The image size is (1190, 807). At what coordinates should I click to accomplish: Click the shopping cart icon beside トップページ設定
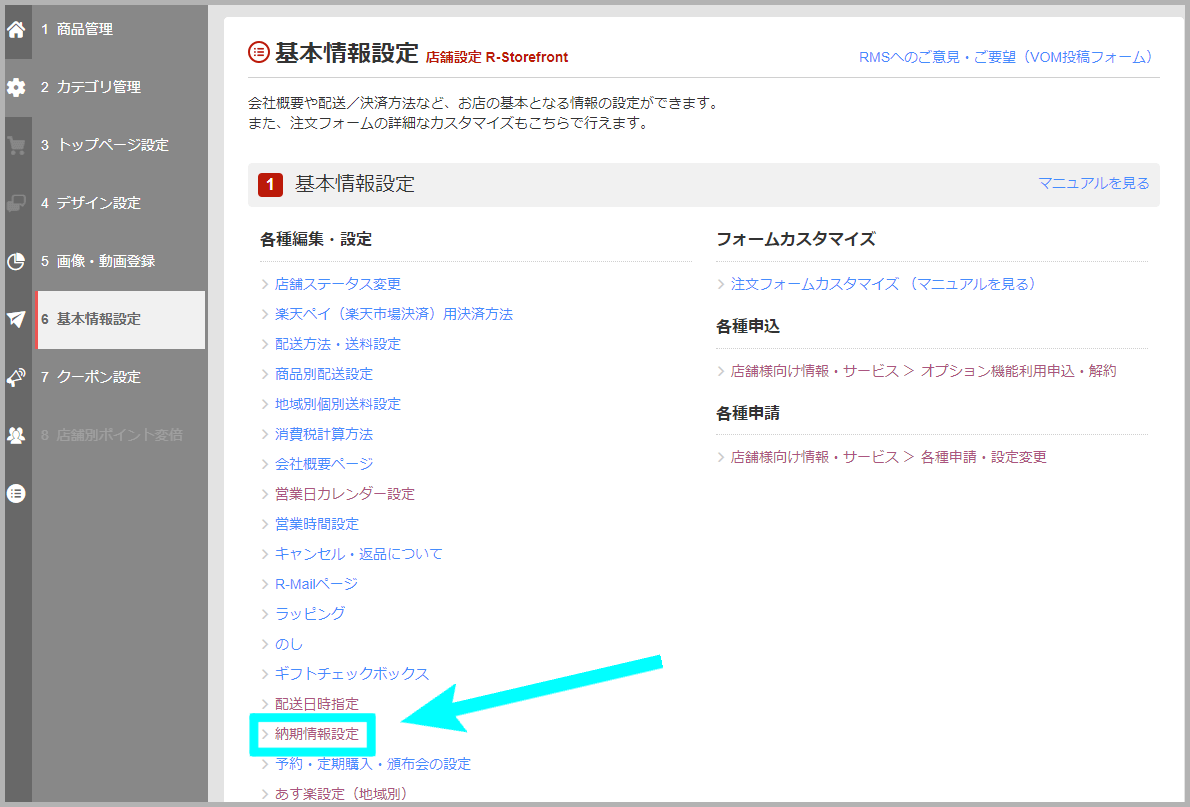point(16,146)
